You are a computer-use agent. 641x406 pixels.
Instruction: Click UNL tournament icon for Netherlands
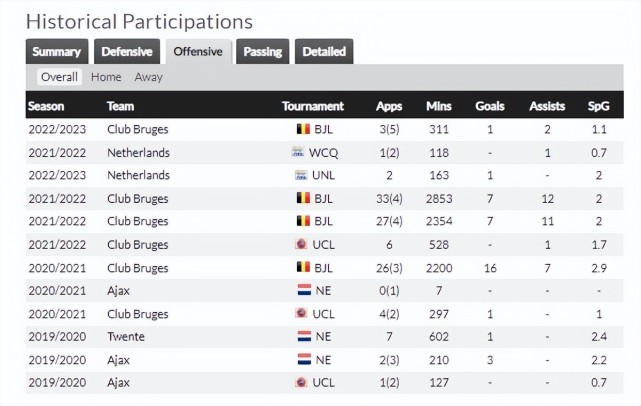[297, 175]
